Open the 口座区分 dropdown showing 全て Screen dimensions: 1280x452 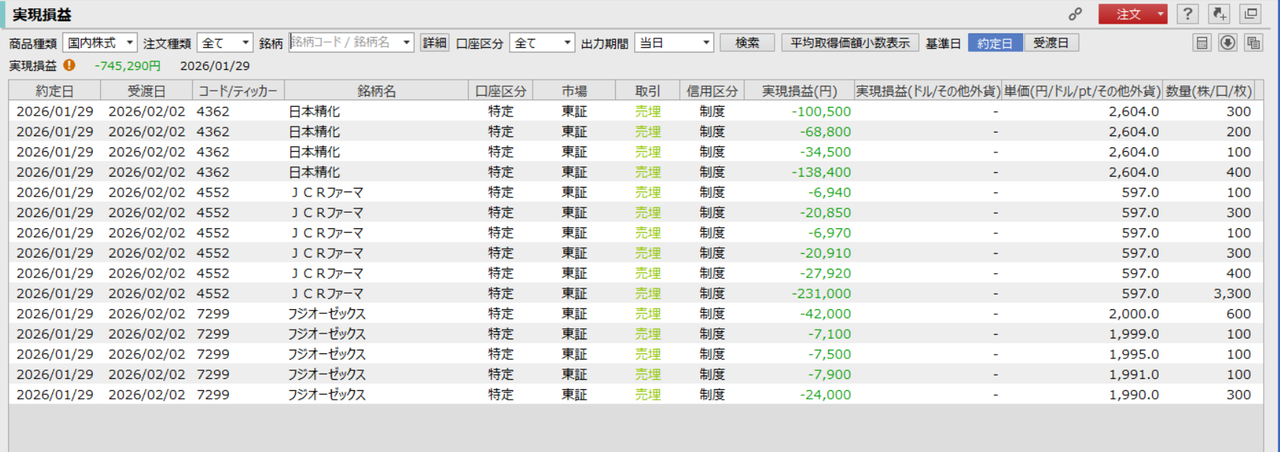click(542, 43)
